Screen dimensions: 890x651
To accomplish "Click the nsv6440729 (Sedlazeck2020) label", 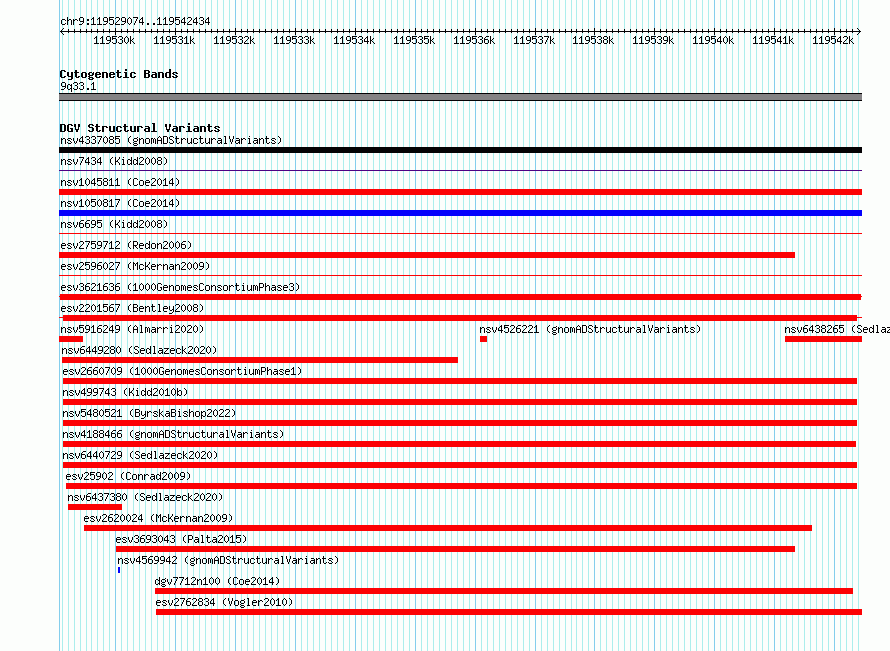I will coord(140,455).
